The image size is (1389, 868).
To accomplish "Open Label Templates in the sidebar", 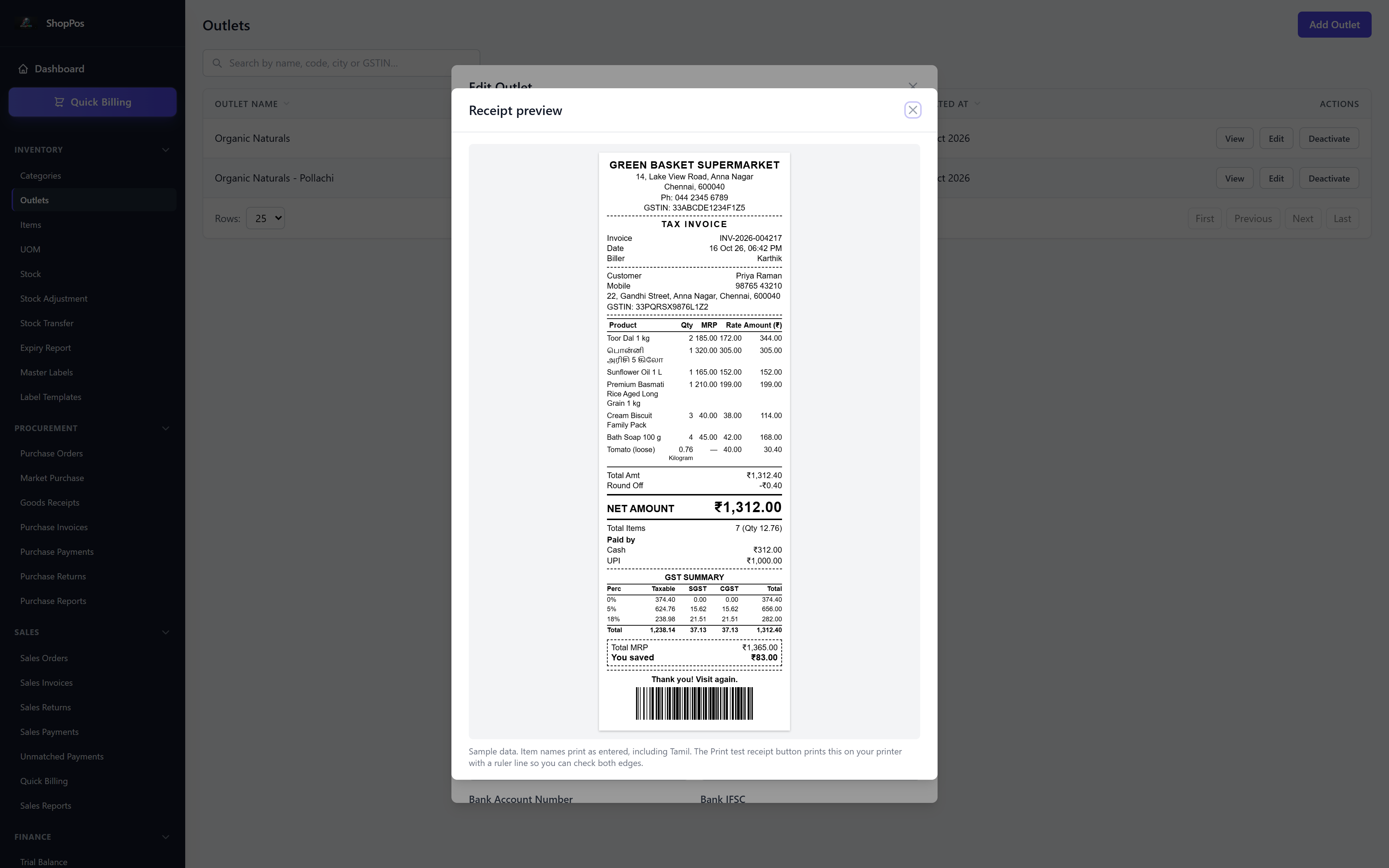I will (94, 397).
